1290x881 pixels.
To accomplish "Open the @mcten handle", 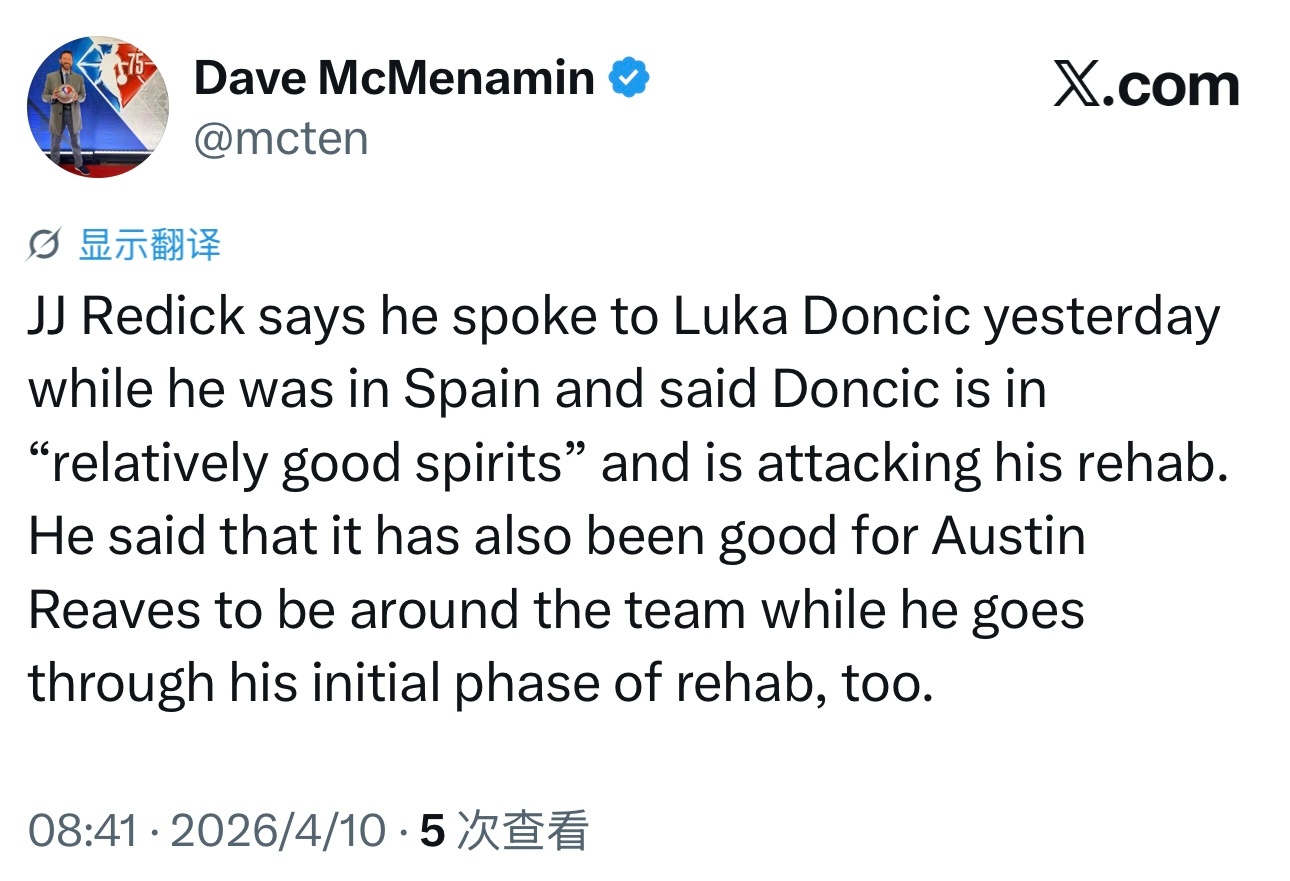I will [x=281, y=139].
